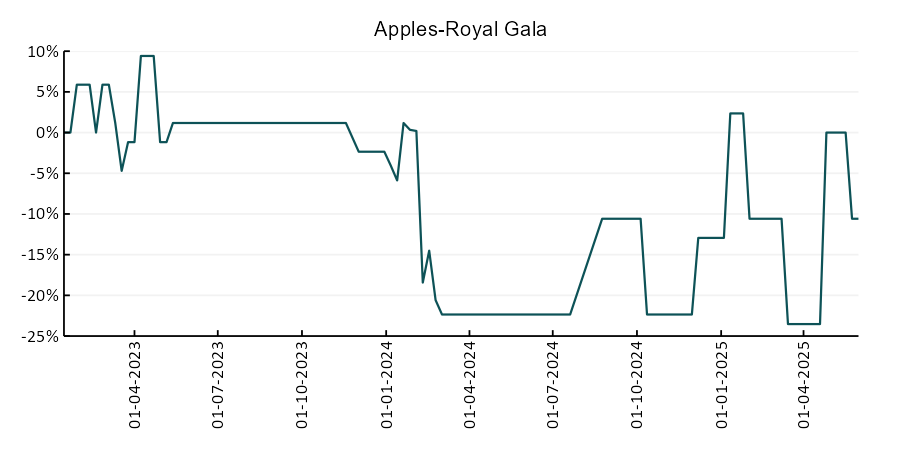Select the 01-01-2024 date label

(386, 385)
